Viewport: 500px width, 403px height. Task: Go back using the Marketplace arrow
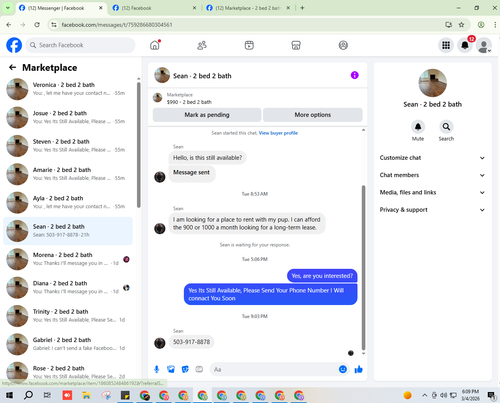(x=12, y=67)
